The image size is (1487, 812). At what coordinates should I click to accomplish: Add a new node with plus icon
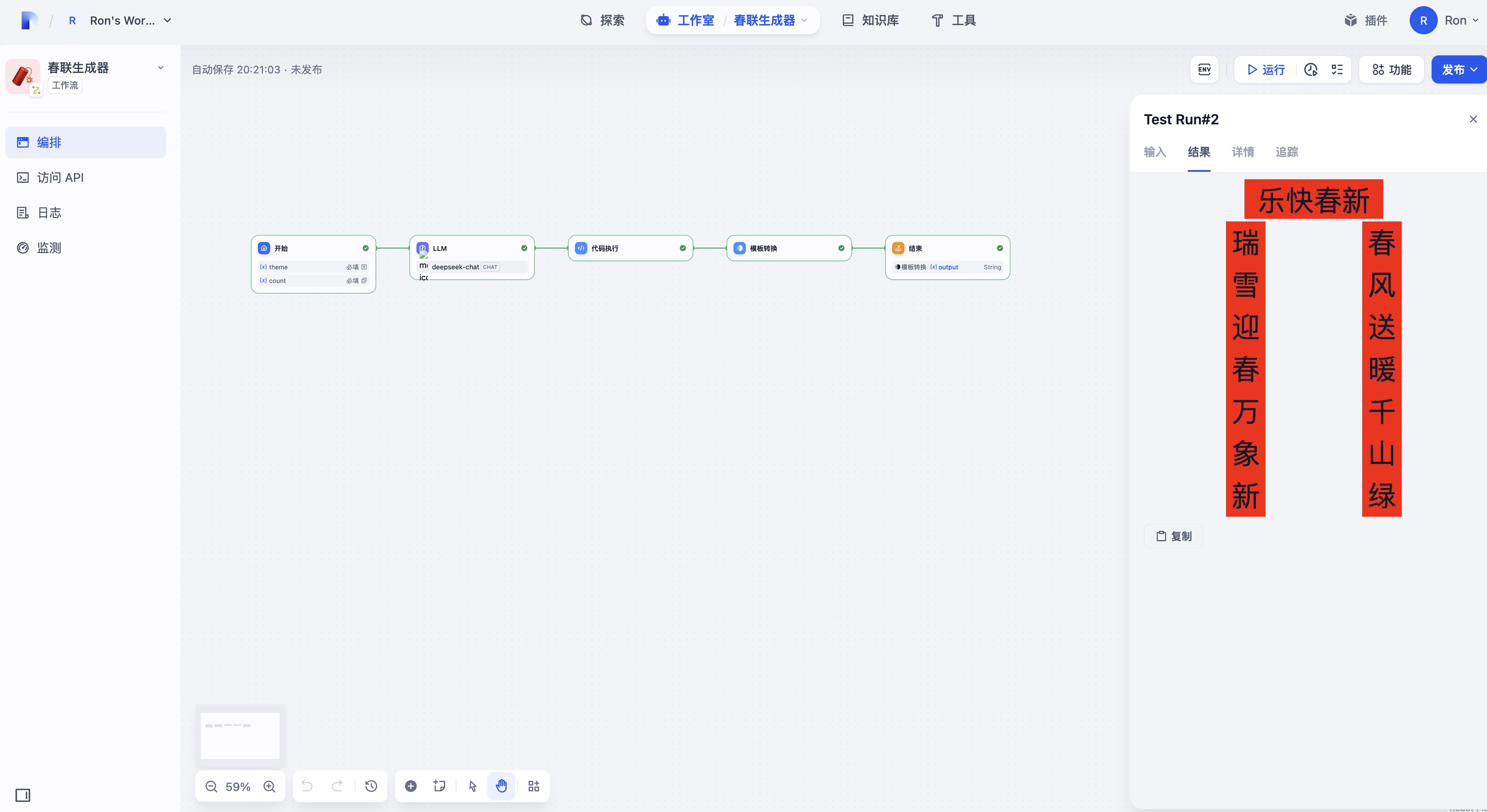pos(410,786)
